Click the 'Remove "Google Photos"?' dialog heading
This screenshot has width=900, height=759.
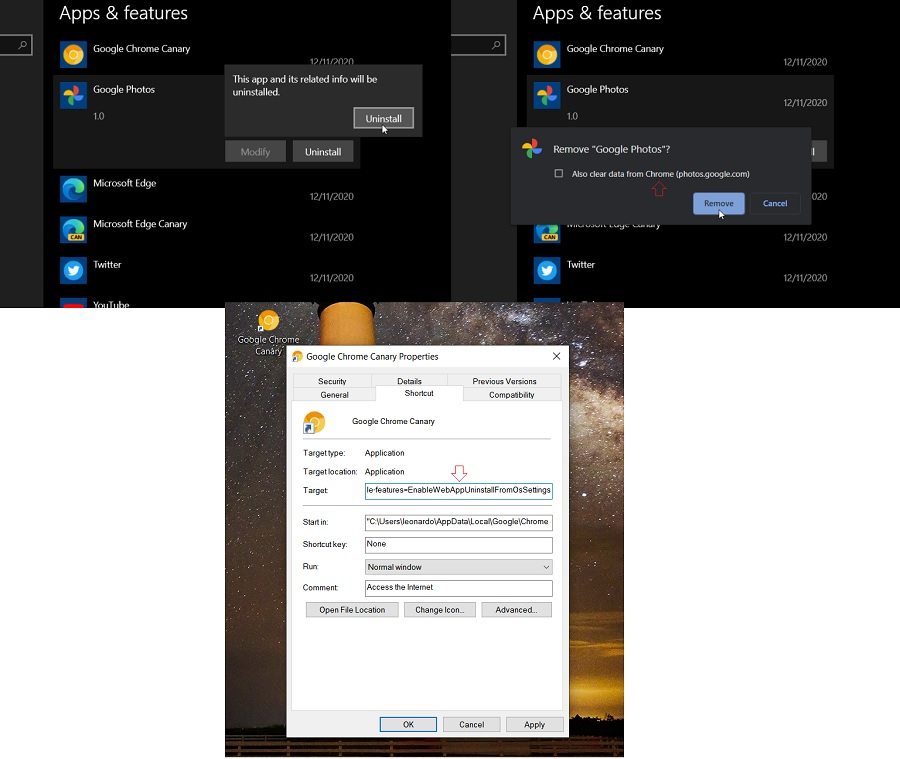pyautogui.click(x=612, y=149)
